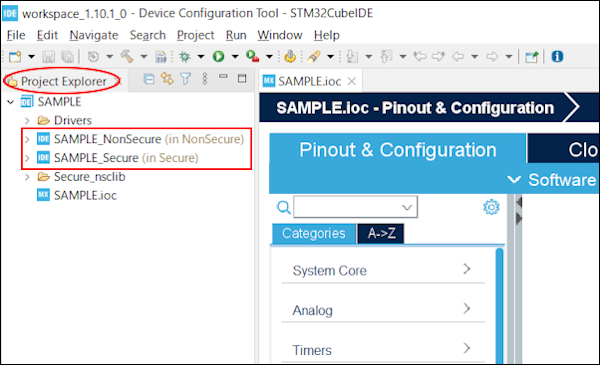
Task: Select the Pinout & Configuration tab
Action: tap(398, 149)
